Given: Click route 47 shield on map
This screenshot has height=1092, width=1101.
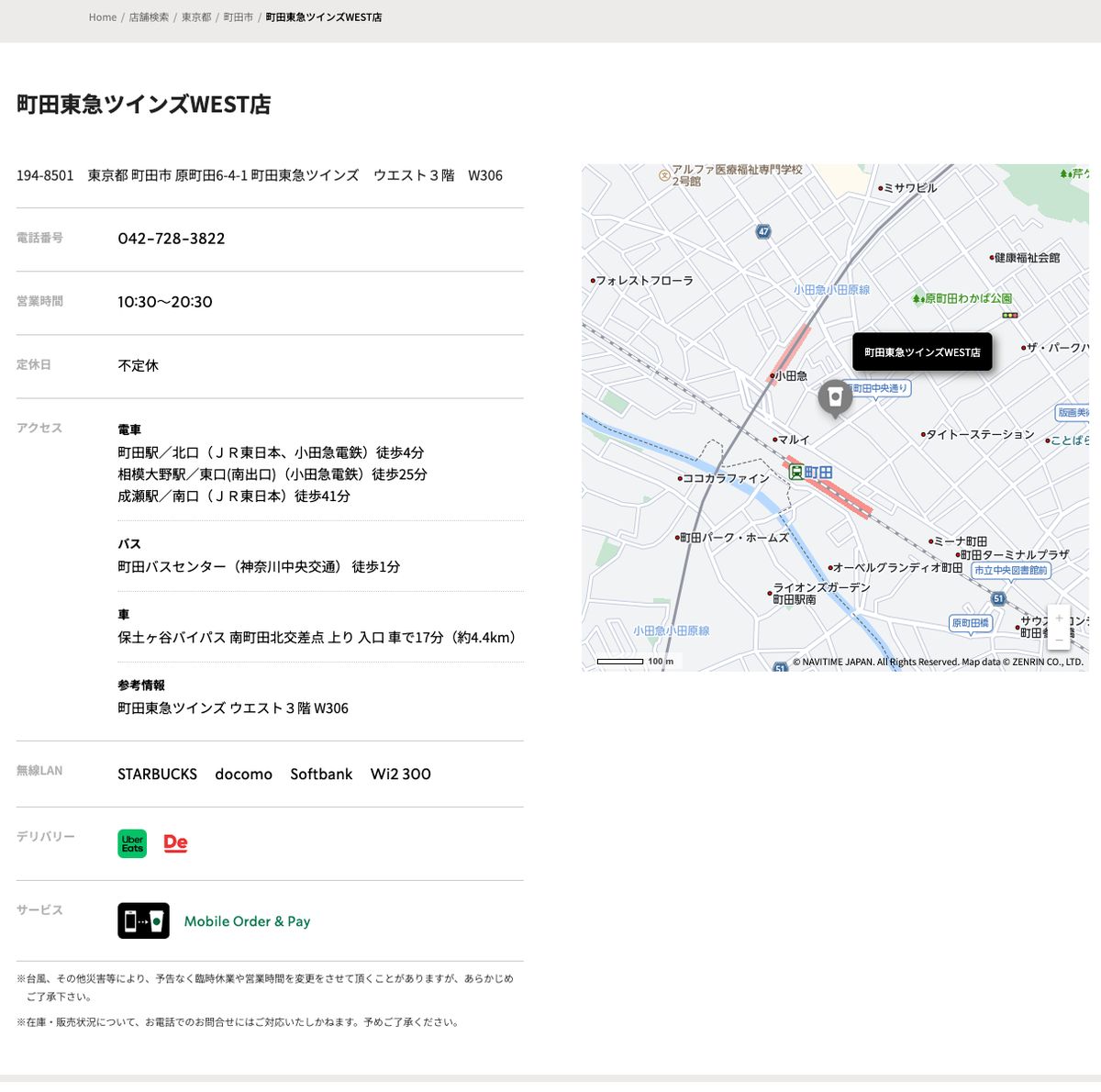Looking at the screenshot, I should [763, 231].
